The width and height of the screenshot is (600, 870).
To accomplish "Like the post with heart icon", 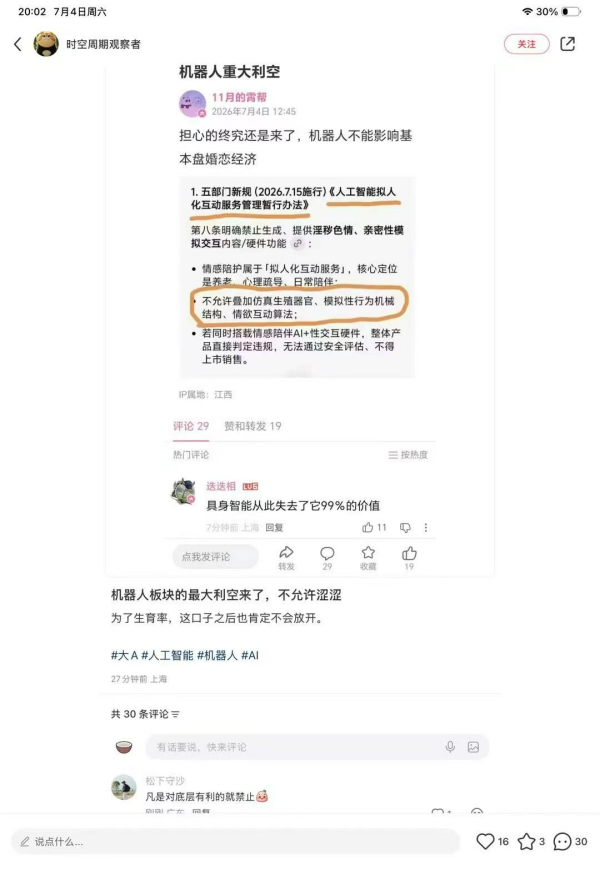I will coord(485,841).
